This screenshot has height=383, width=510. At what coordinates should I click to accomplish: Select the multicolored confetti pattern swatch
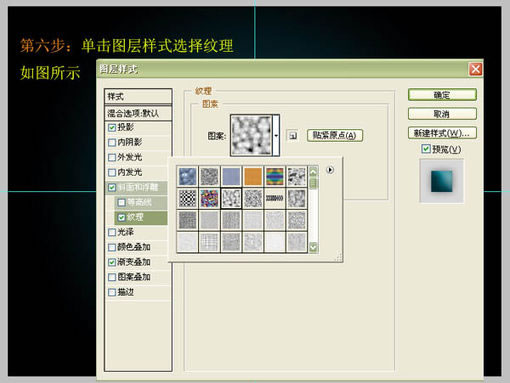coord(209,198)
